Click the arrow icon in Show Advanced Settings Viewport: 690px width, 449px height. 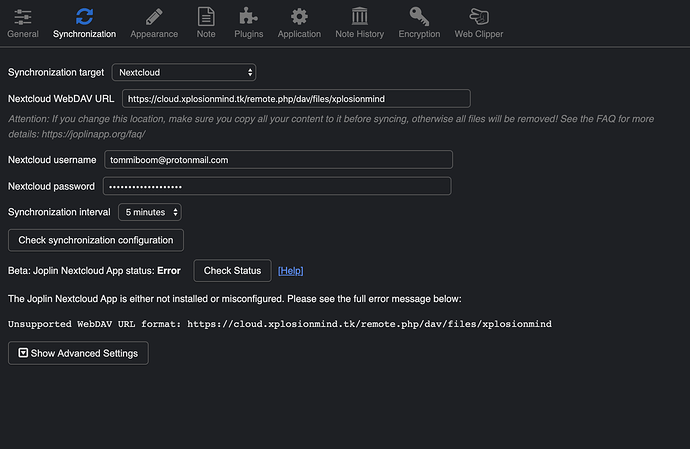[23, 353]
